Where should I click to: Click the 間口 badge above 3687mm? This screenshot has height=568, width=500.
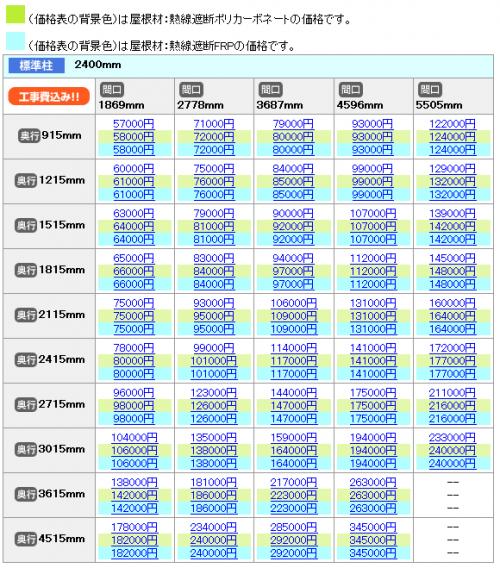pos(270,89)
